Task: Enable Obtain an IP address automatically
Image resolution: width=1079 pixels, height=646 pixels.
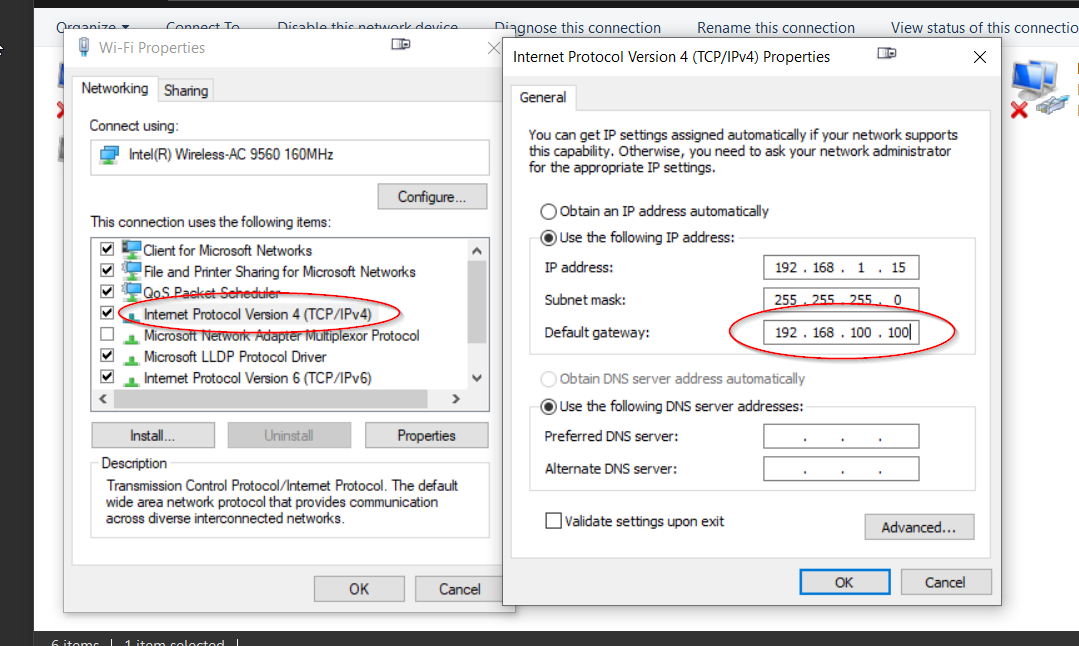Action: (551, 211)
